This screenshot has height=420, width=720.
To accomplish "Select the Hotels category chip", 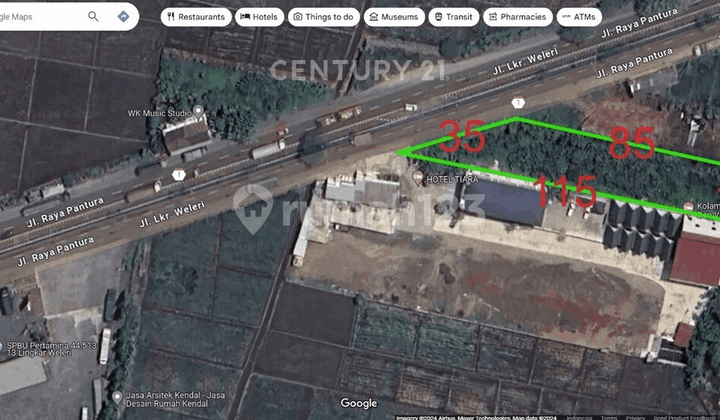I will [x=259, y=17].
